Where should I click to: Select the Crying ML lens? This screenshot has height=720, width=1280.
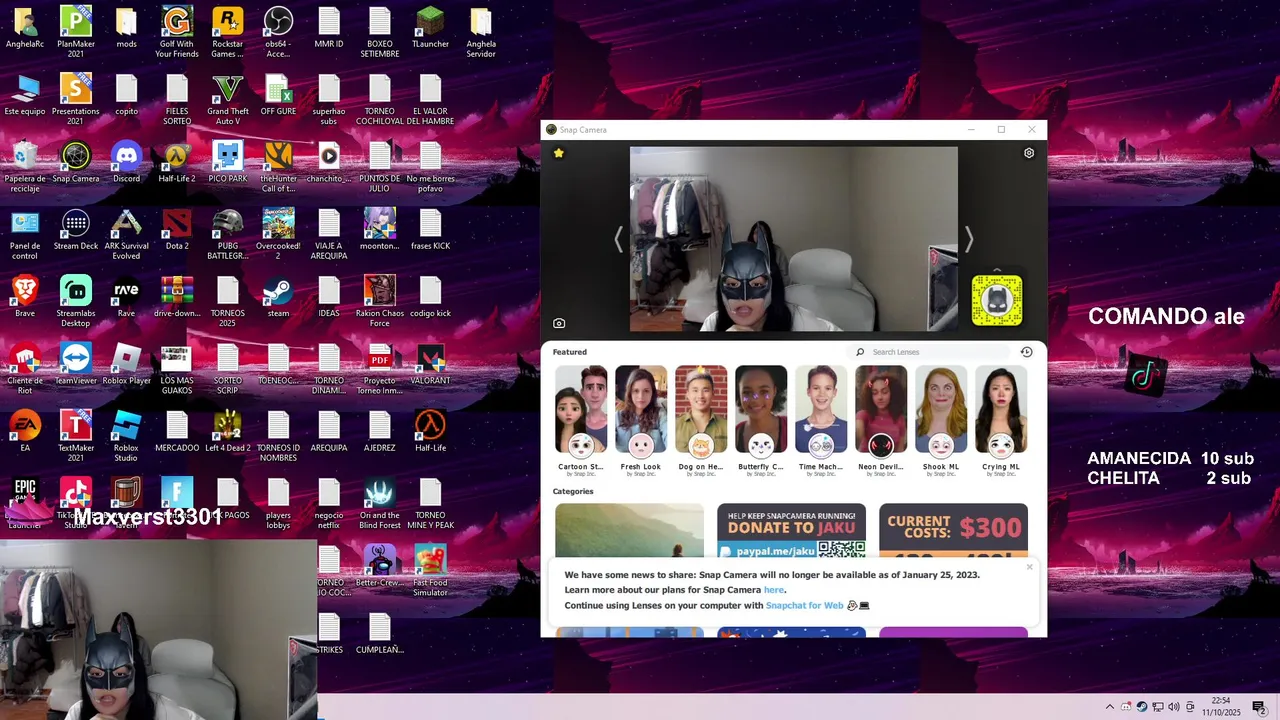coord(1001,420)
